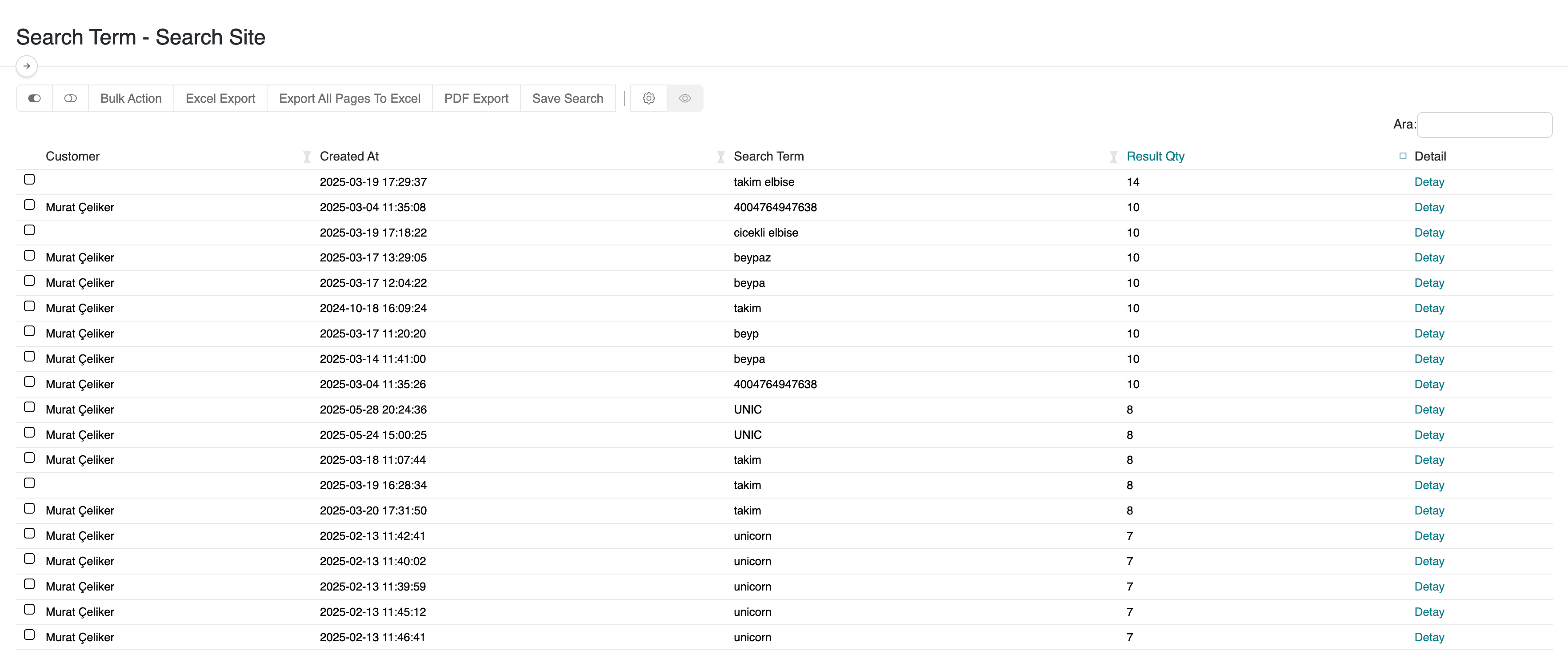Open the Bulk Action menu
Viewport: 1568px width, 651px height.
131,98
